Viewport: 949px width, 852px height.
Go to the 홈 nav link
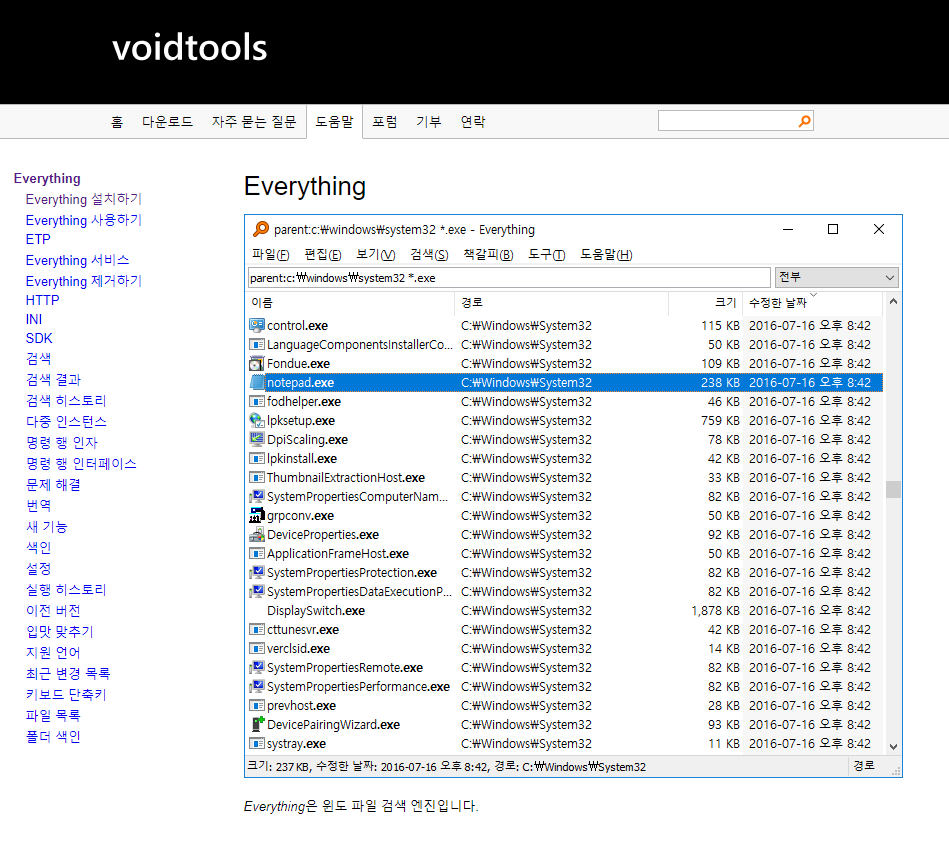(117, 122)
